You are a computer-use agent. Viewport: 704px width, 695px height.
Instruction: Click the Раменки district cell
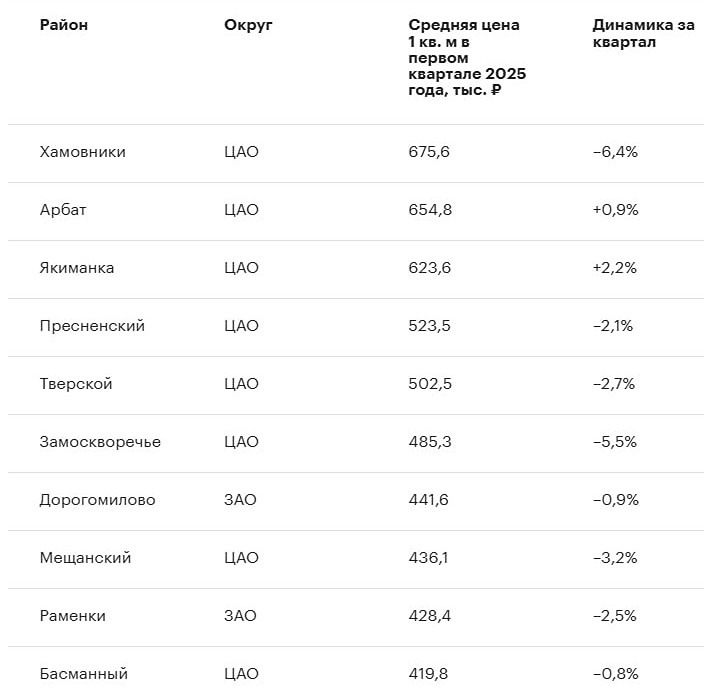coord(73,616)
